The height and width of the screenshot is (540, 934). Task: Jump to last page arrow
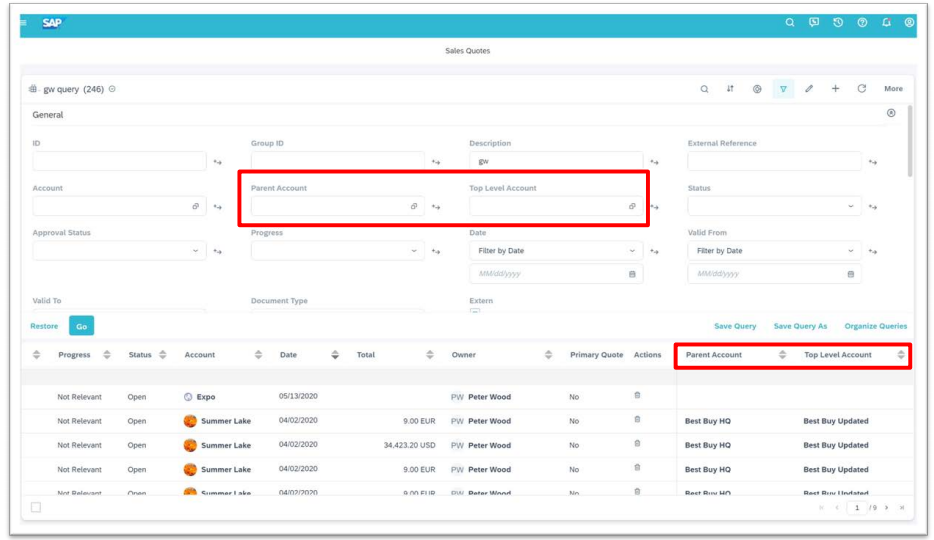(x=902, y=508)
